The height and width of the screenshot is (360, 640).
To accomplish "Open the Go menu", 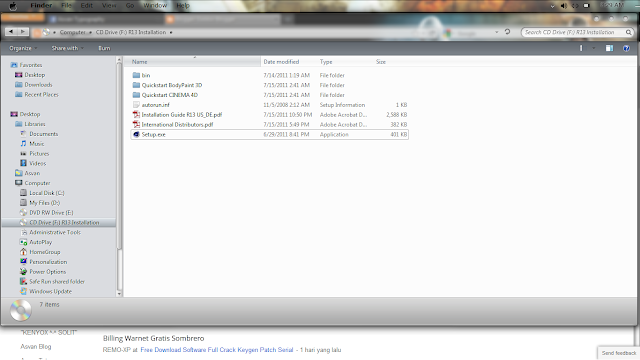I will tap(130, 5).
